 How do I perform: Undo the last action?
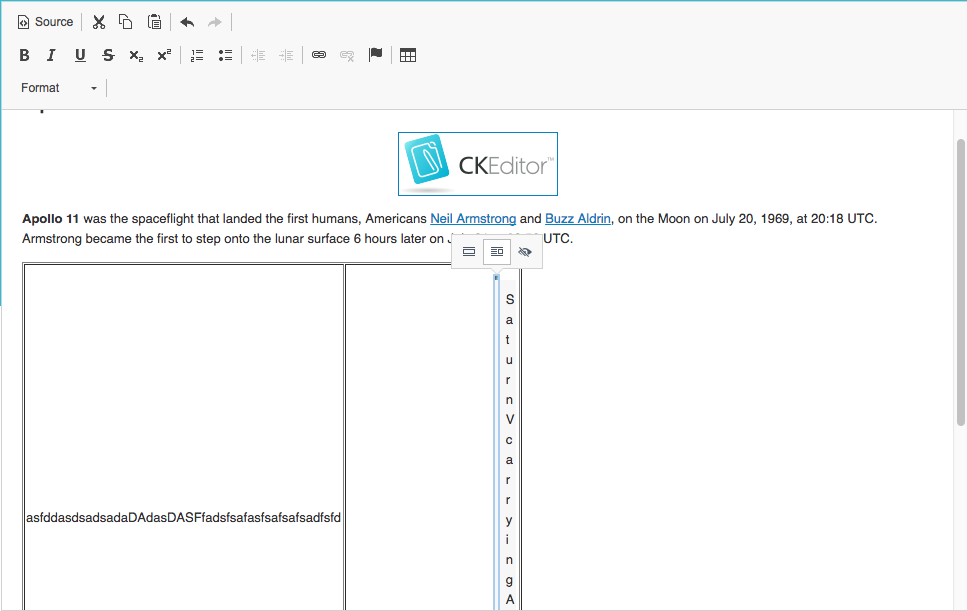(187, 22)
